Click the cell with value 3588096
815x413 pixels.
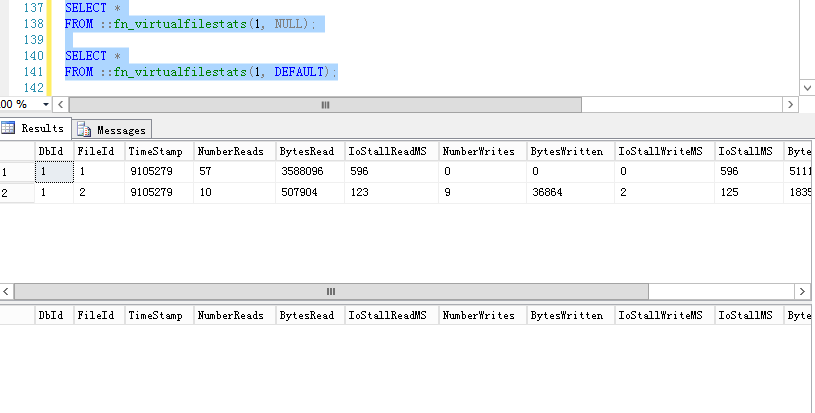coord(307,172)
